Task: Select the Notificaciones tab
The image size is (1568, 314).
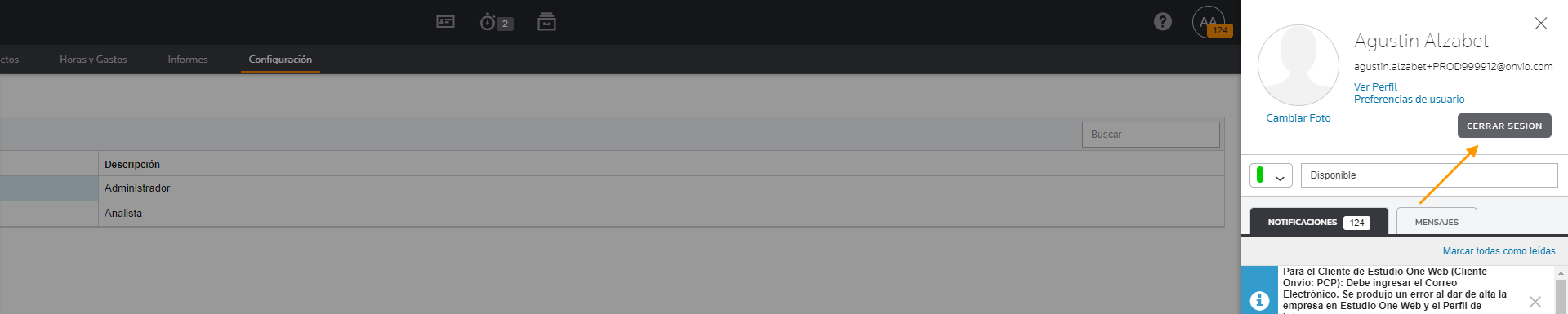Action: (1319, 222)
